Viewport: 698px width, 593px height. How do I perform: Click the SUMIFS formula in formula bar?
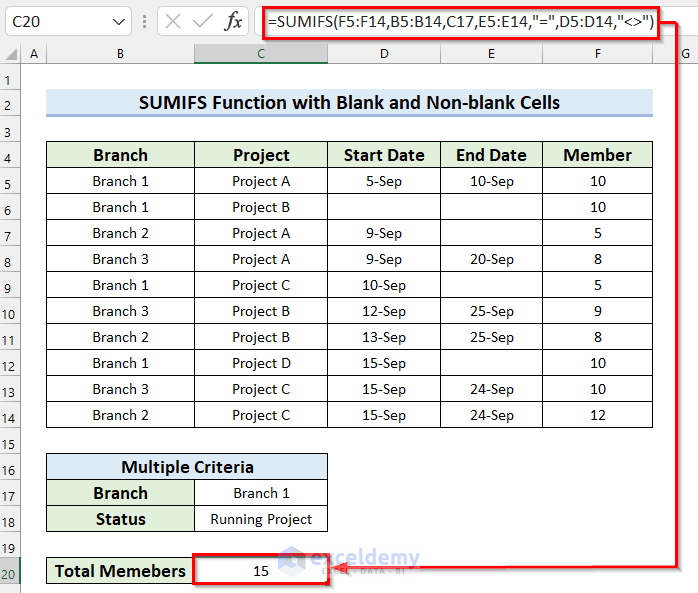pyautogui.click(x=461, y=21)
